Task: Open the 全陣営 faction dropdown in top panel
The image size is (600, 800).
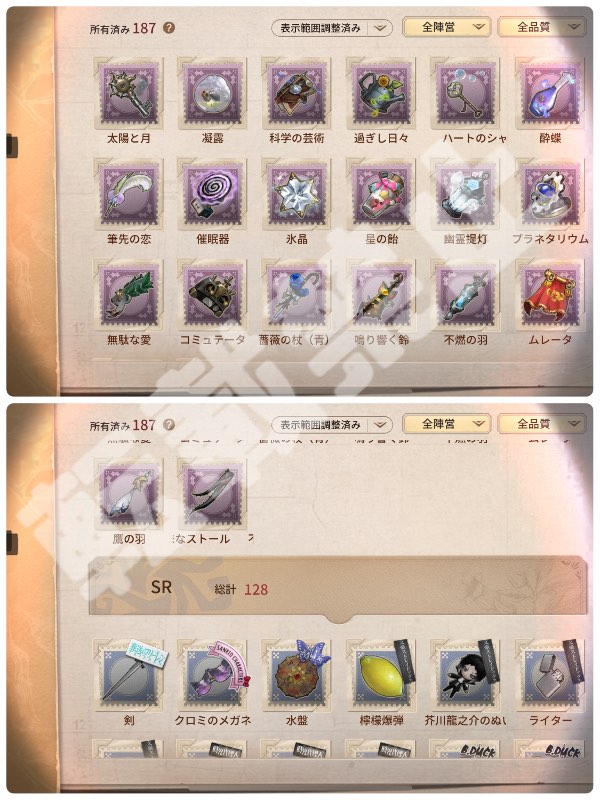Action: pyautogui.click(x=446, y=27)
